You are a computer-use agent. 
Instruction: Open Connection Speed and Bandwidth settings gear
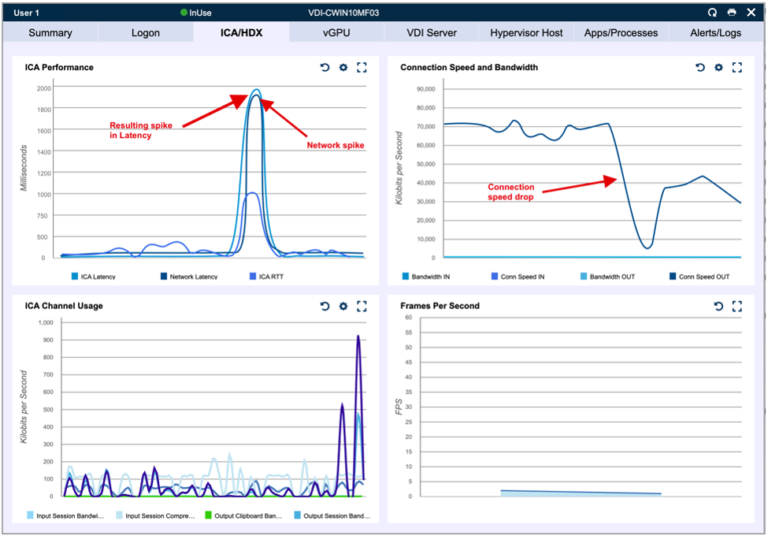[x=719, y=67]
